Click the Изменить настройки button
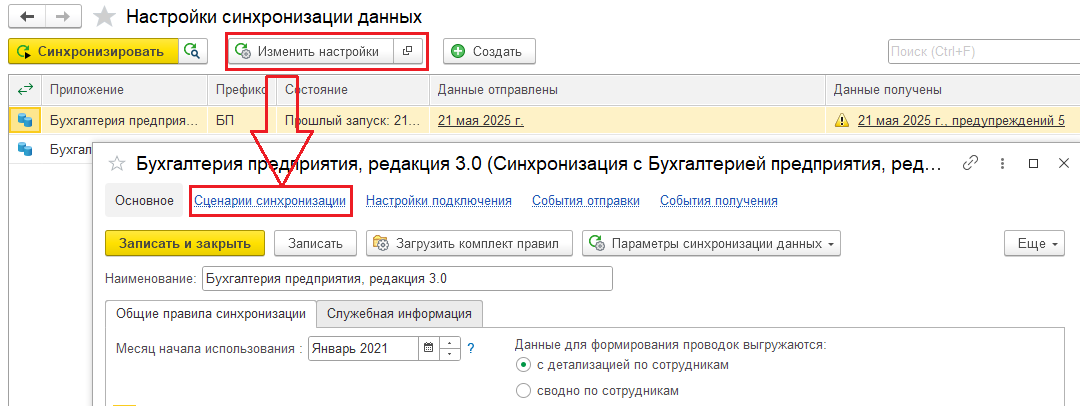Viewport: 1080px width, 406px height. pos(311,52)
